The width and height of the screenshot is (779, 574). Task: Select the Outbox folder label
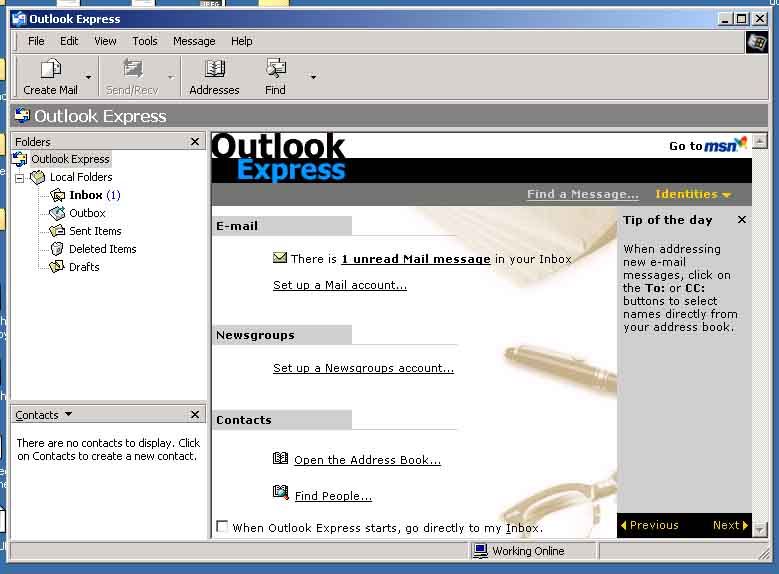87,213
